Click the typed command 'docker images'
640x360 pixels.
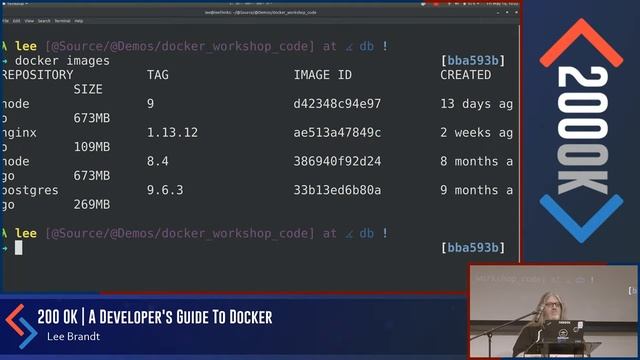point(62,61)
